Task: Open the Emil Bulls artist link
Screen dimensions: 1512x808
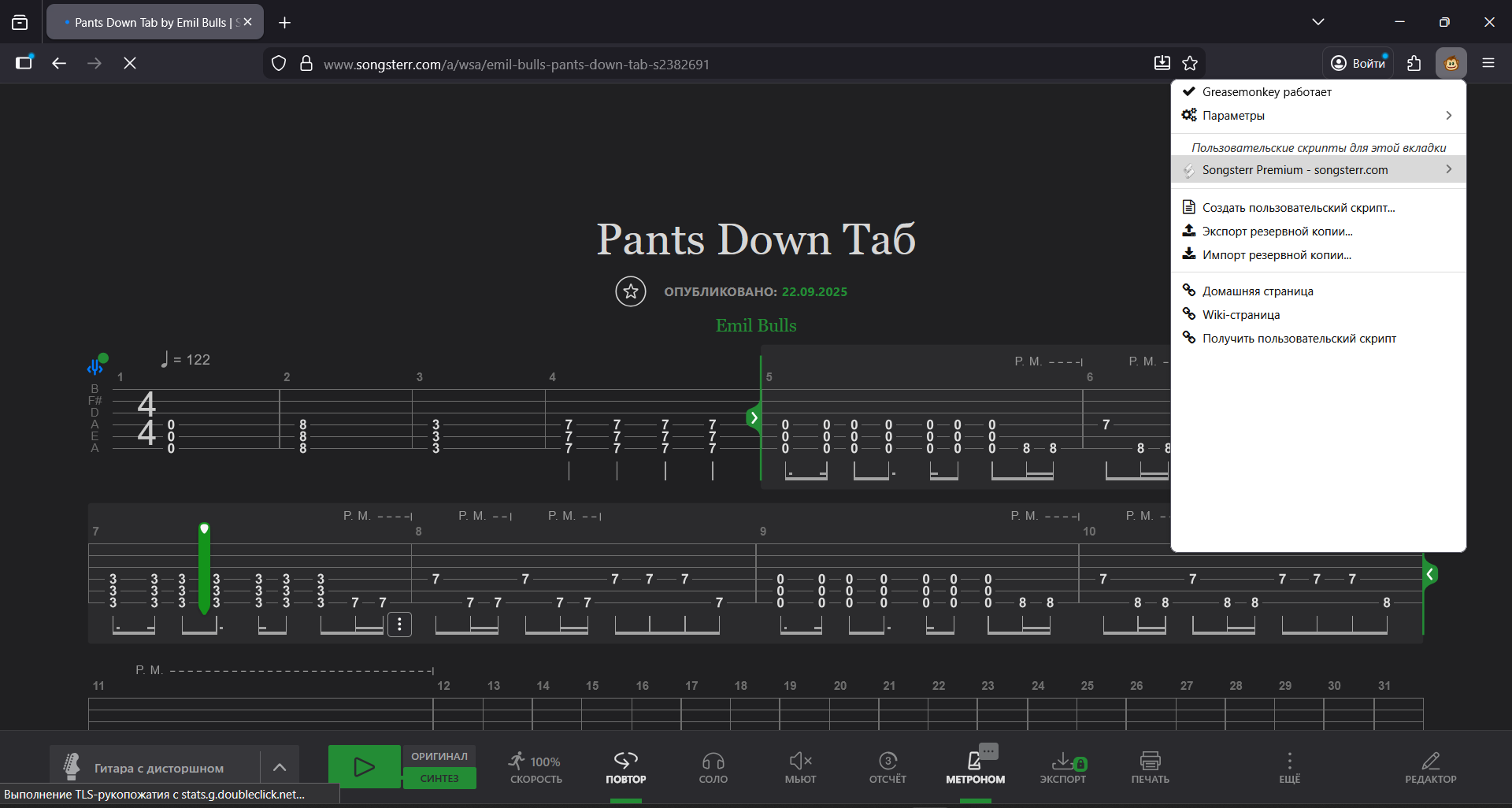Action: (756, 325)
